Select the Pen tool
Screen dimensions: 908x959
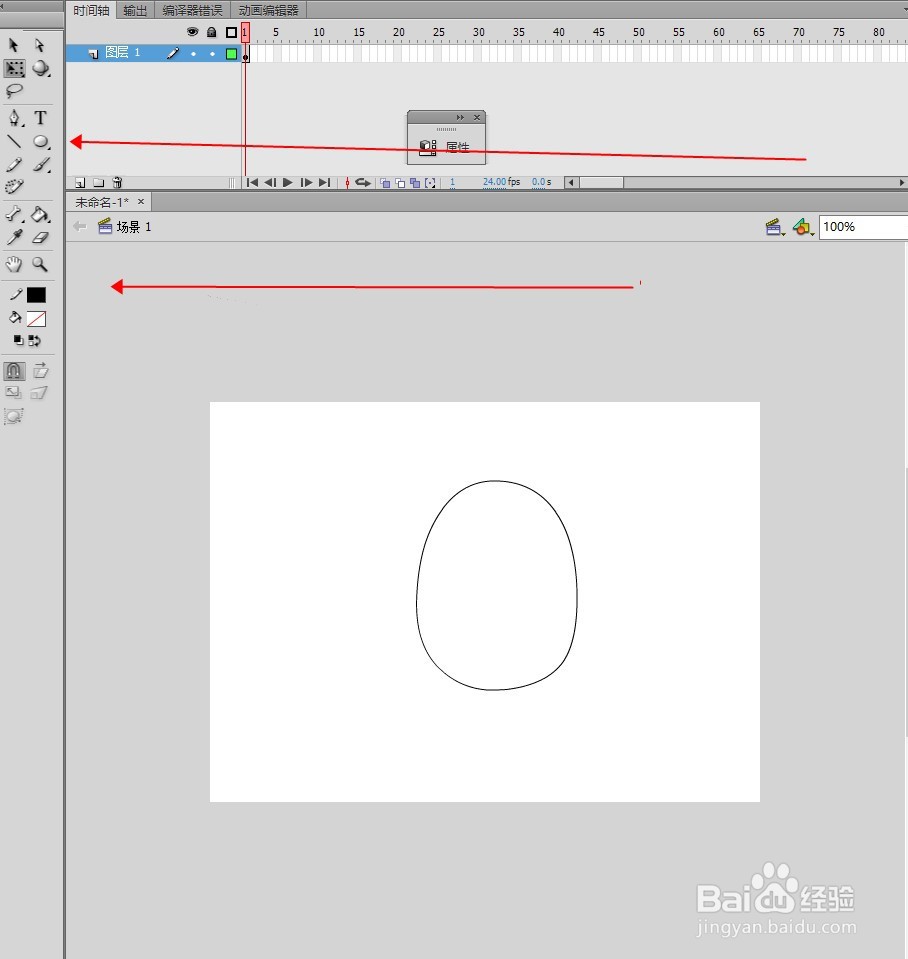(x=14, y=118)
